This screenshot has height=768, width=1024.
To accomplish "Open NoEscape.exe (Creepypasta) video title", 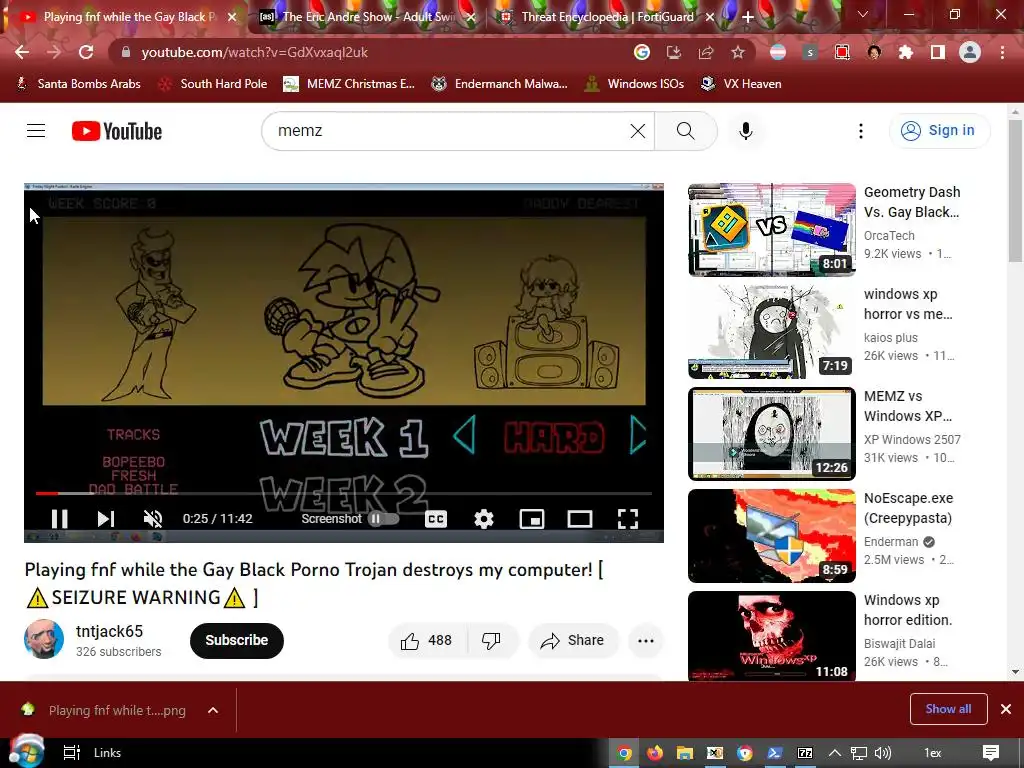I will (x=908, y=508).
